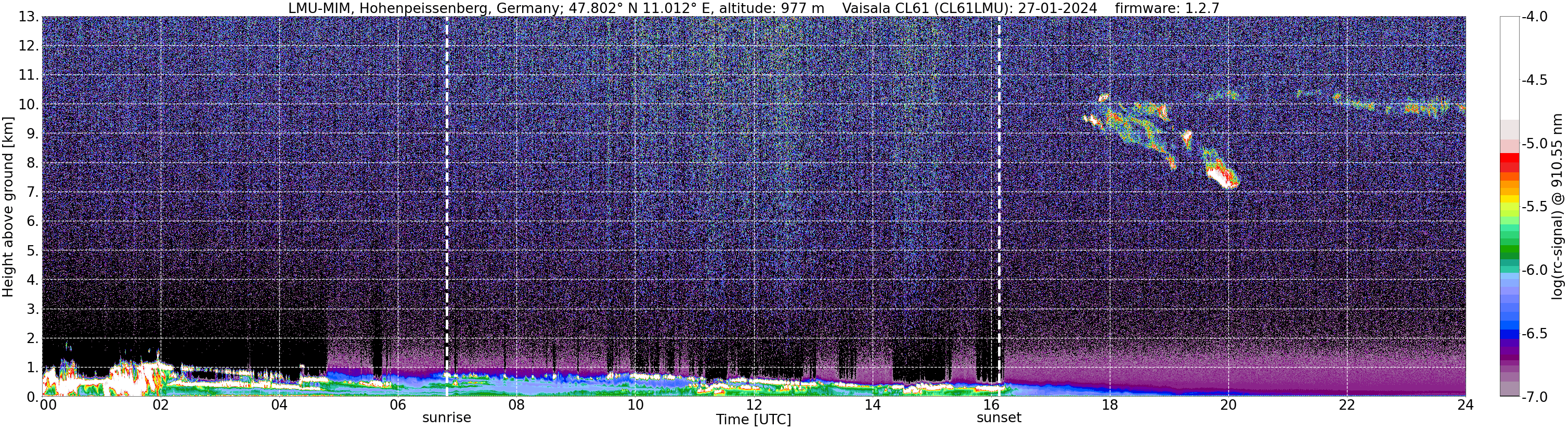This screenshot has height=430, width=1568.
Task: Click the '24' time tick label
Action: pos(1466,405)
